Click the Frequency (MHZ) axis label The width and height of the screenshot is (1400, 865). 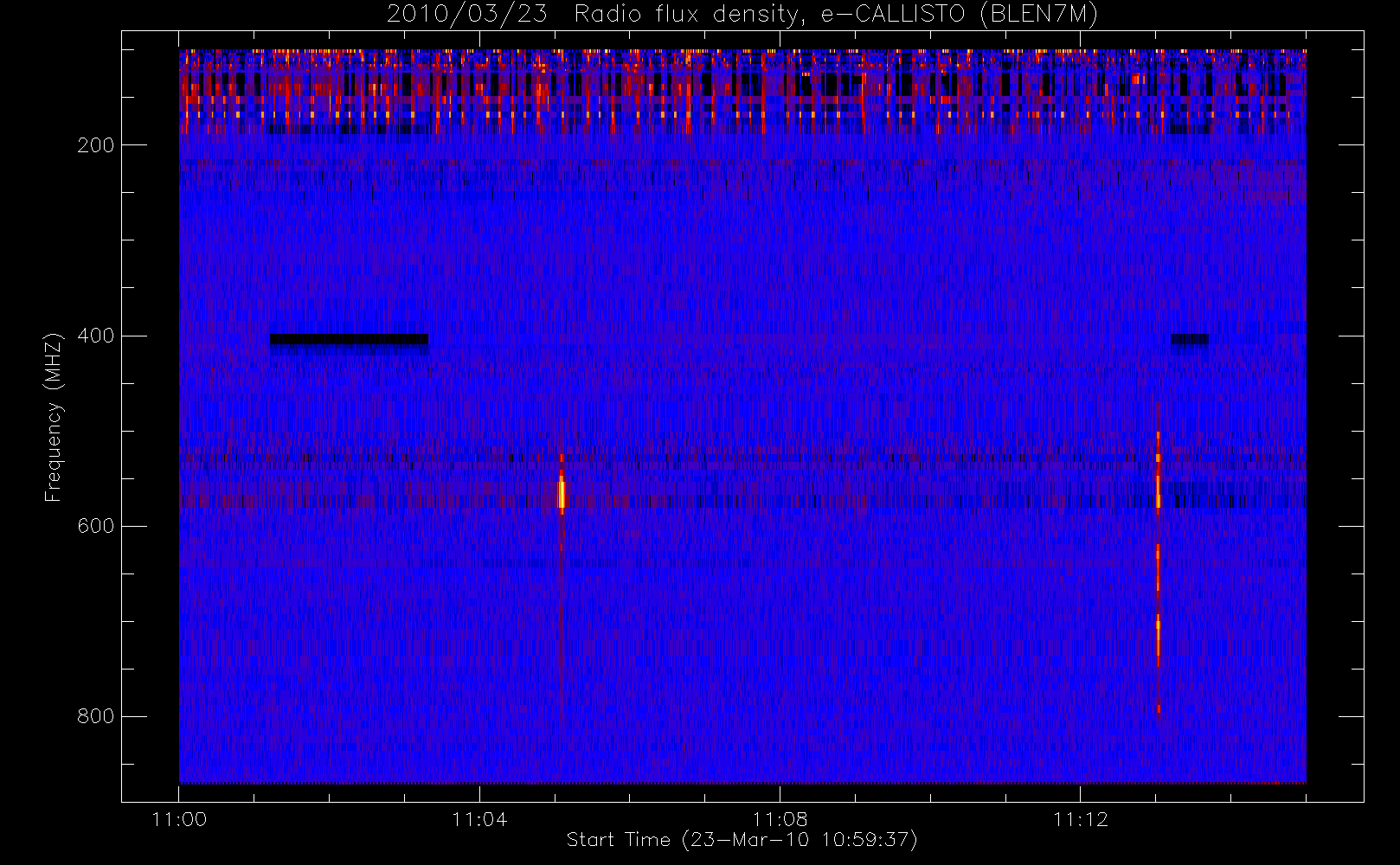coord(54,417)
